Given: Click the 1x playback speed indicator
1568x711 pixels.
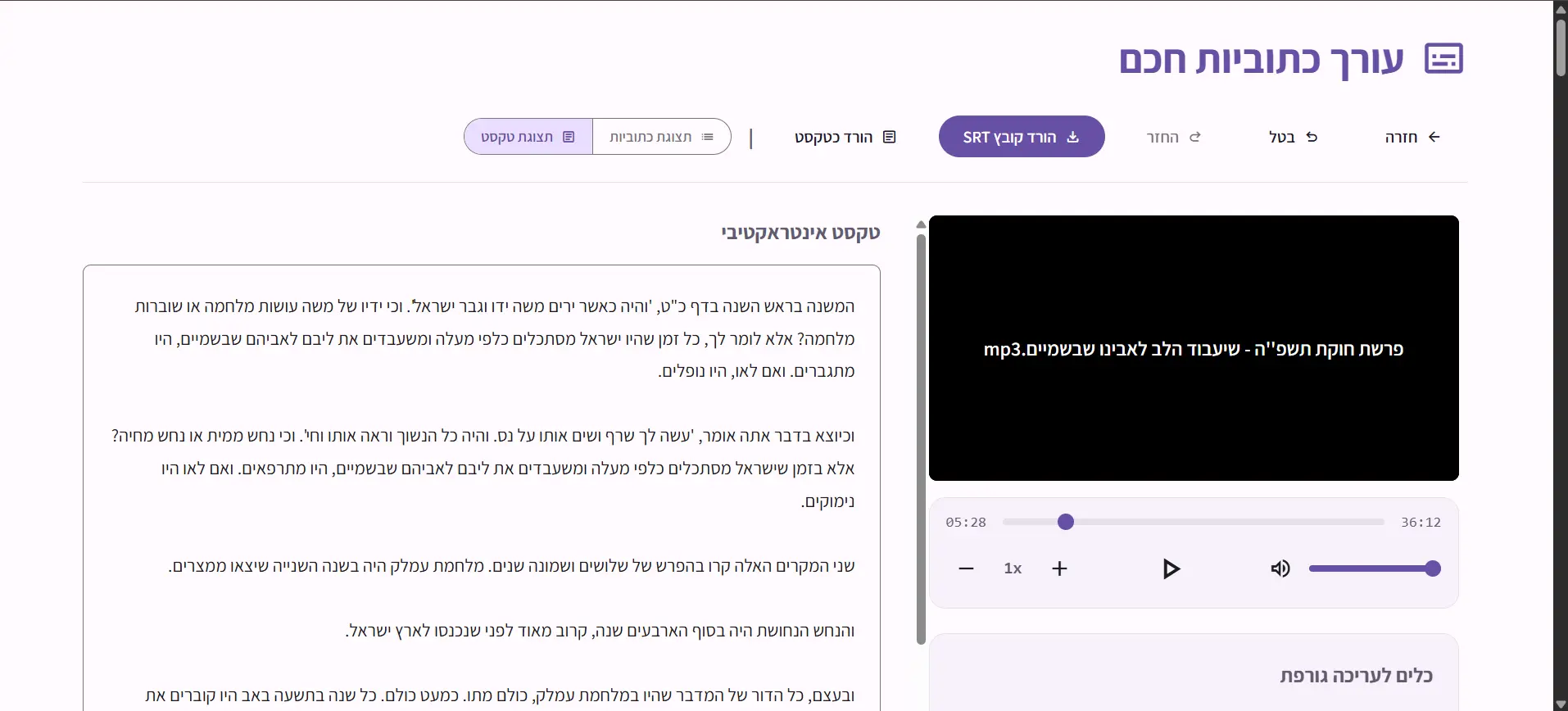Looking at the screenshot, I should pyautogui.click(x=1013, y=568).
